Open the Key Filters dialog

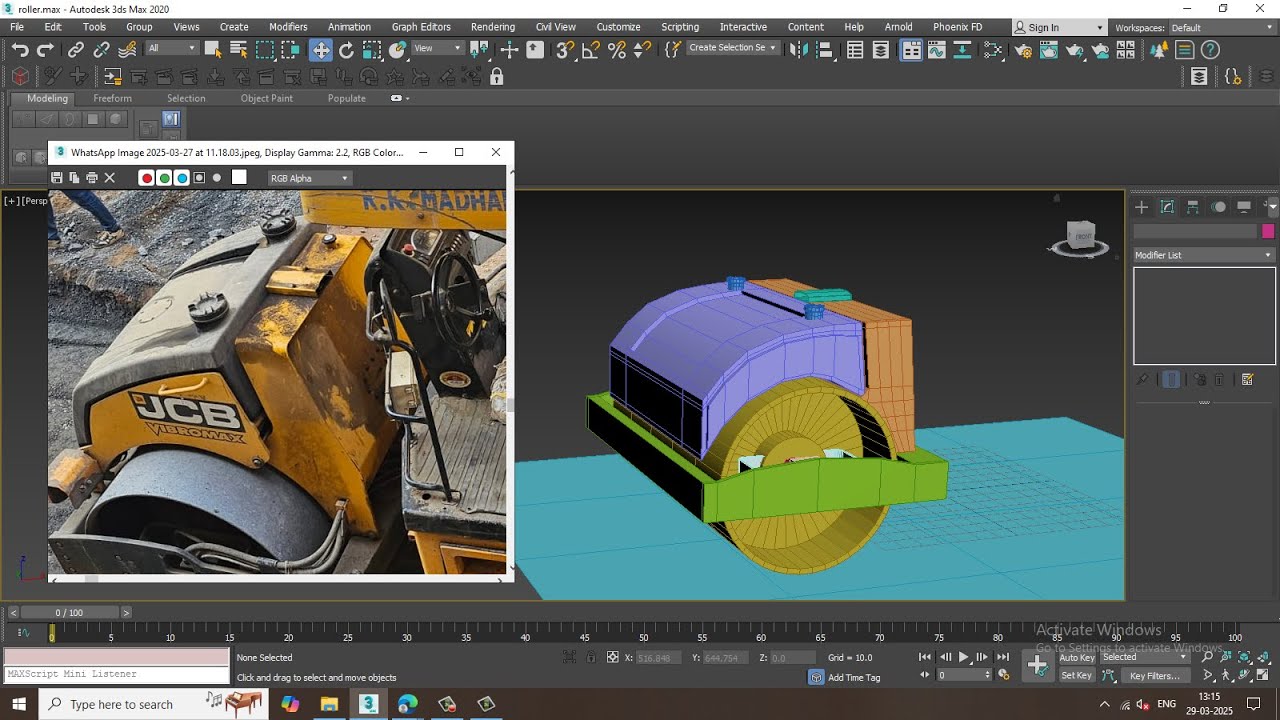pos(1155,676)
